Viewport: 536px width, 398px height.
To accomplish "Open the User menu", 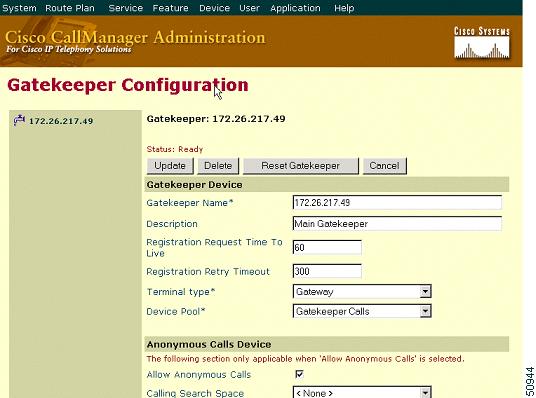I will point(249,8).
